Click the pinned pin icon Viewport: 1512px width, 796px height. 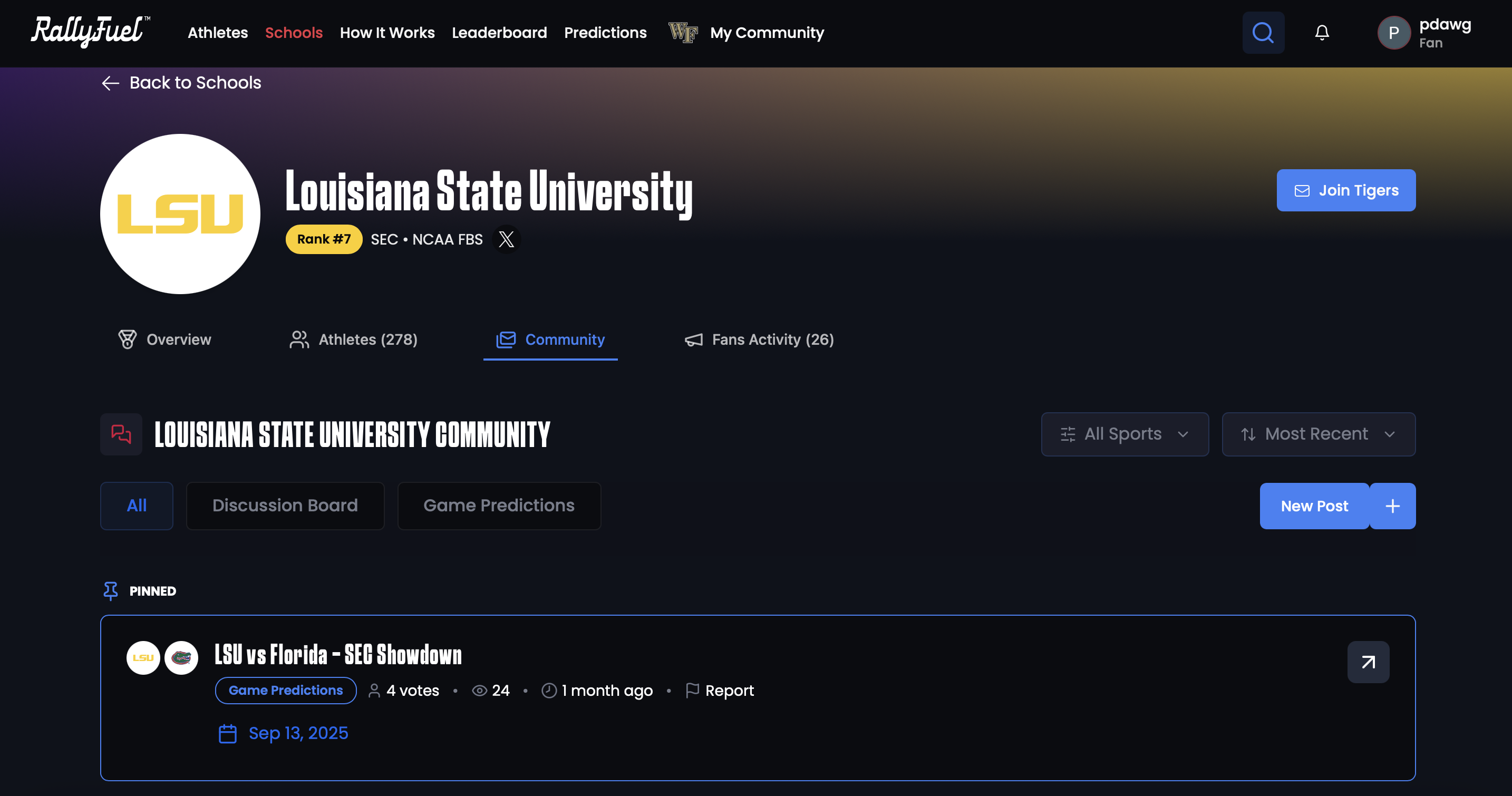click(110, 590)
